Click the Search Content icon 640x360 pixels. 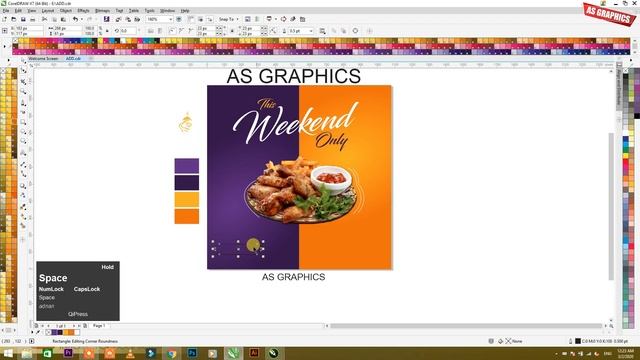(x=107, y=19)
